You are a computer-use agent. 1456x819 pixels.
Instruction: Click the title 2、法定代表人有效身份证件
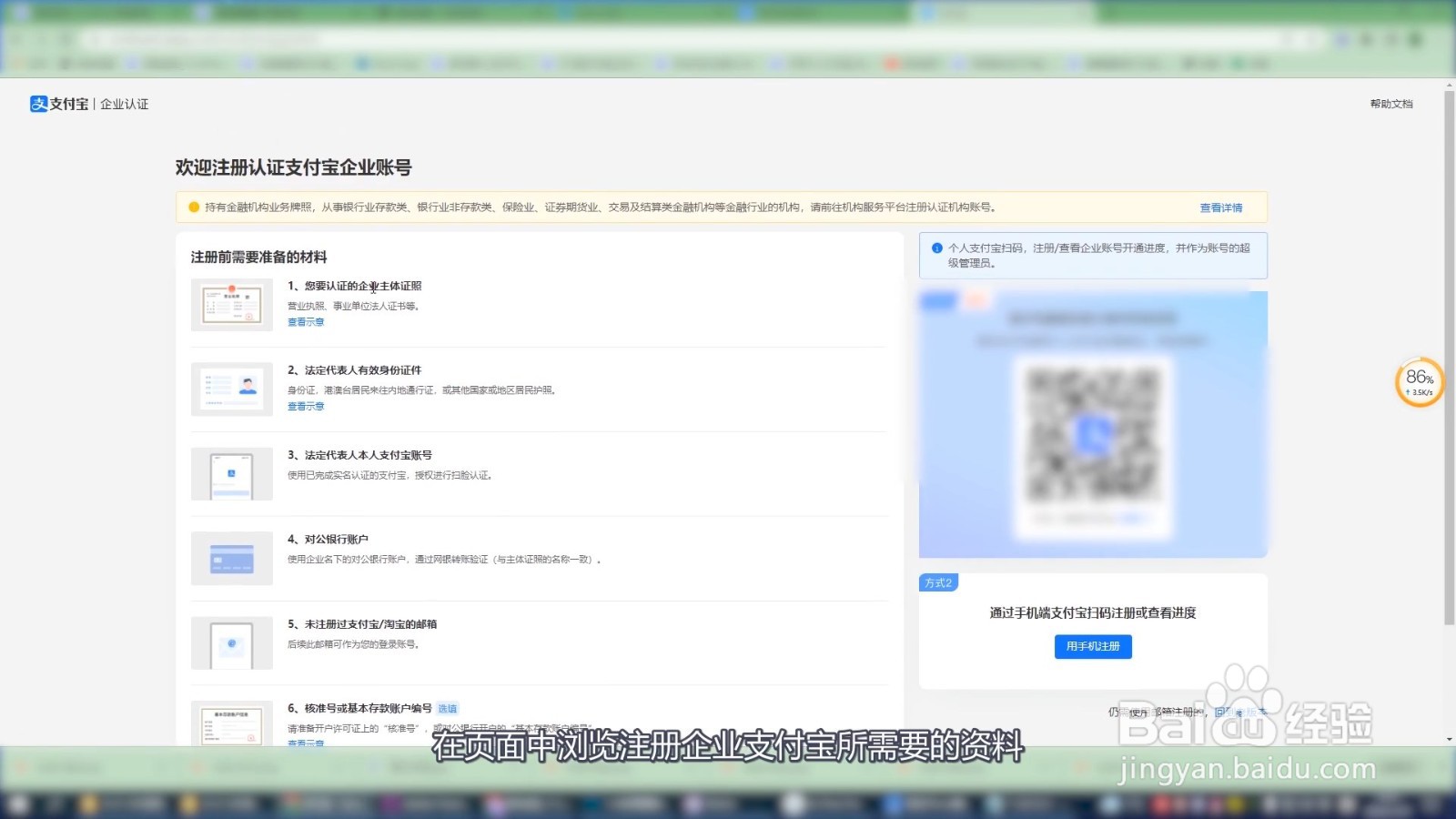click(354, 370)
